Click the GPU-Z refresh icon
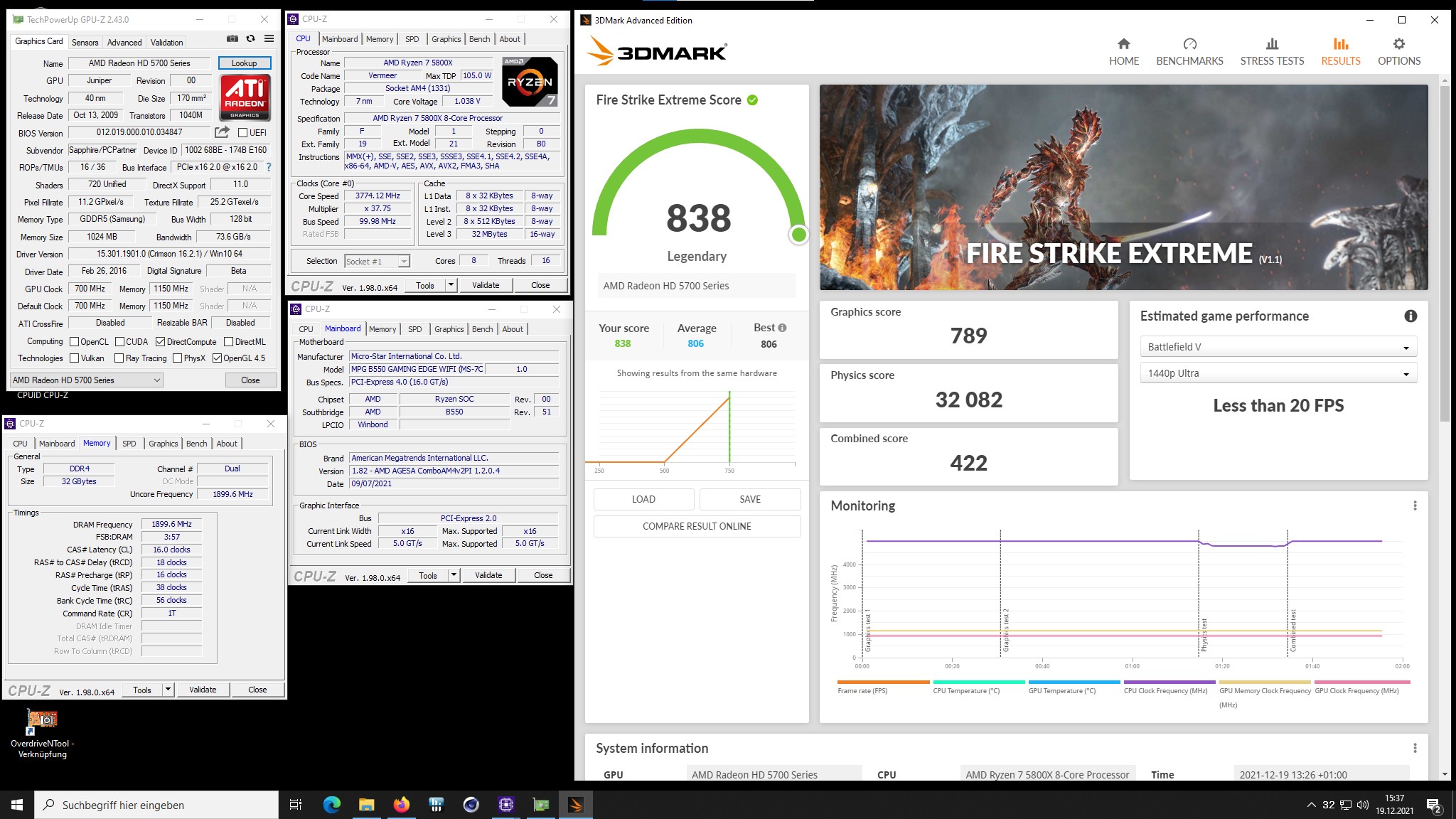This screenshot has height=819, width=1456. click(x=250, y=39)
